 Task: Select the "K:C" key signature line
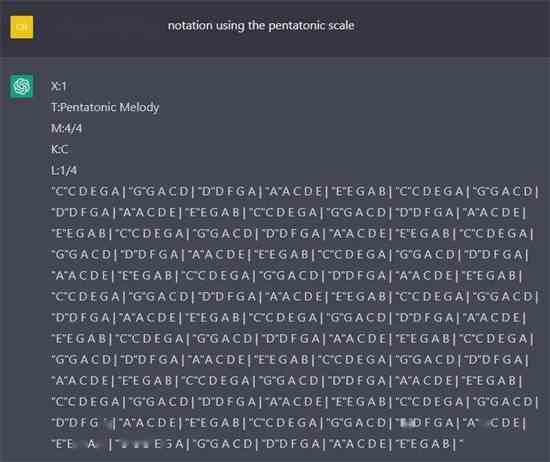pos(59,149)
